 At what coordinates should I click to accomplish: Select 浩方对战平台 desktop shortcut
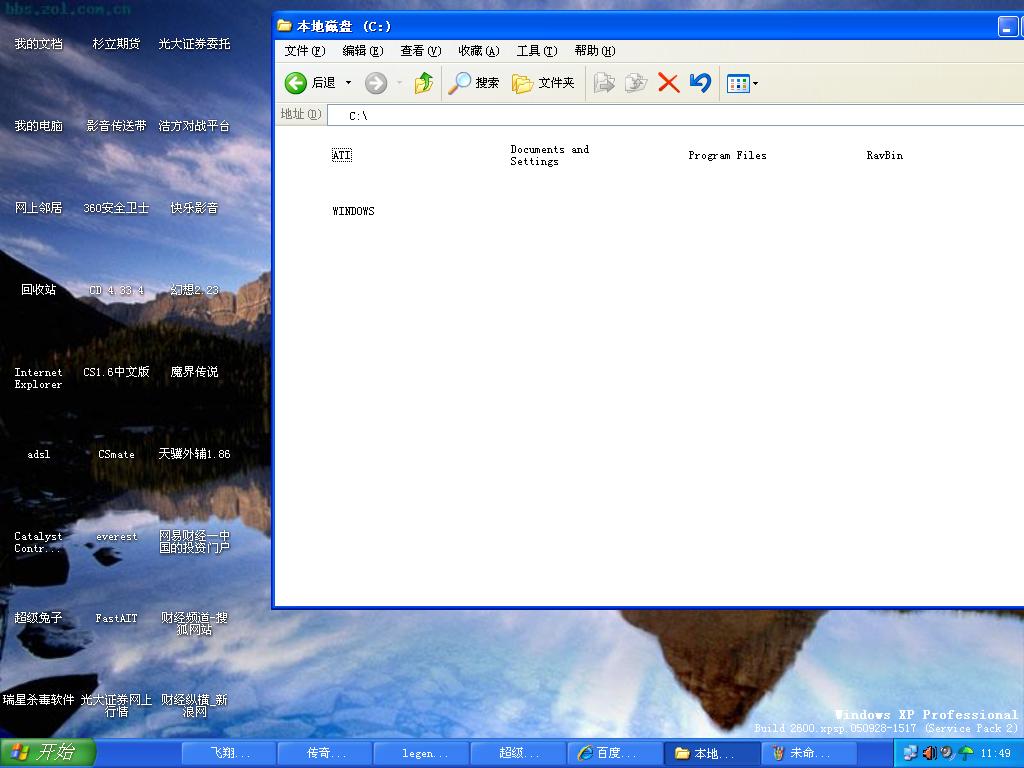point(194,126)
